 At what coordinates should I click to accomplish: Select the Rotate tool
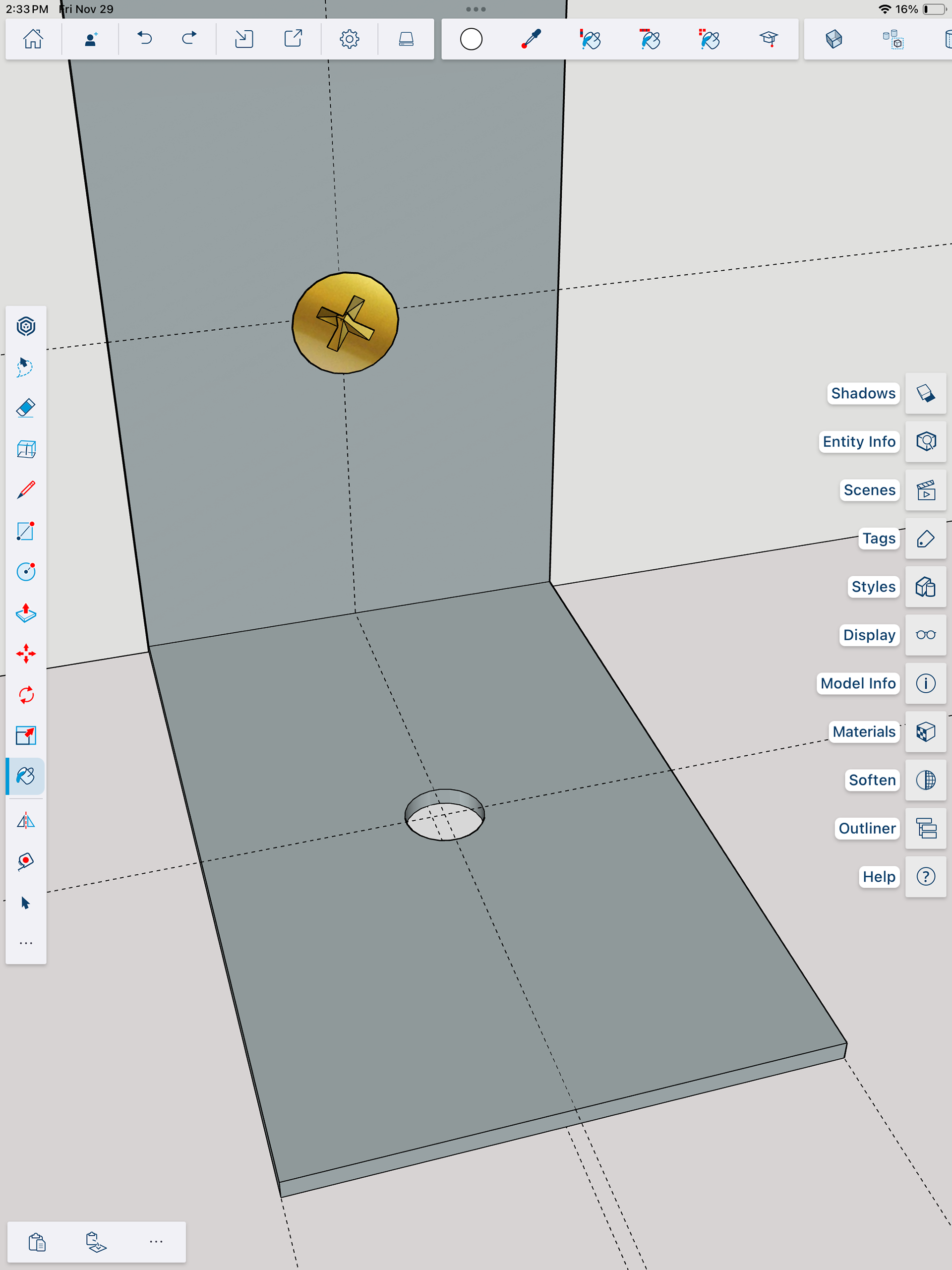pos(26,695)
